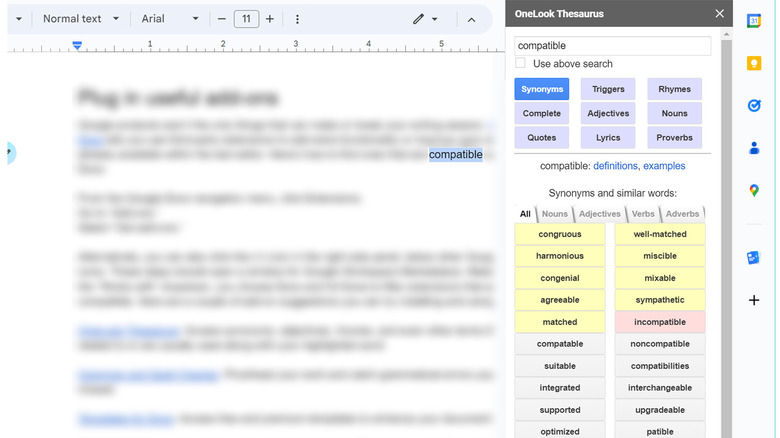Expand the Normal text style dropdown

coord(80,19)
